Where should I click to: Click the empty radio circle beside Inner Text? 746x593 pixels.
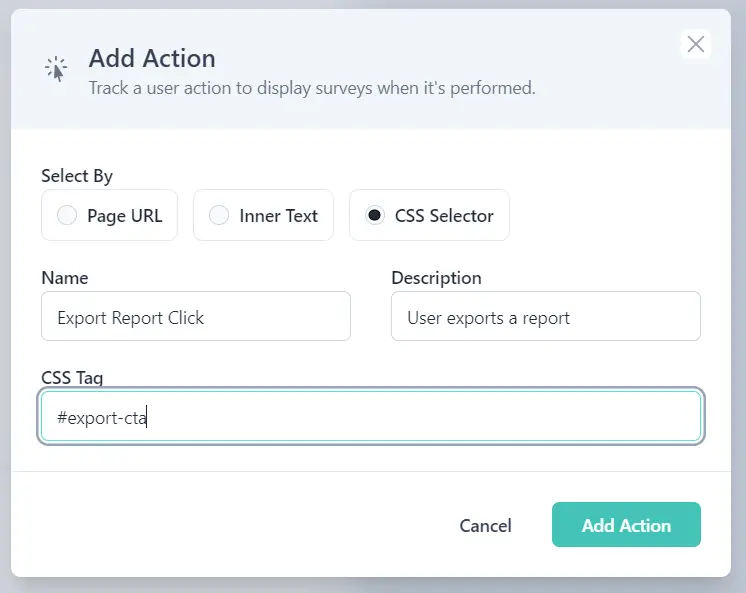219,215
